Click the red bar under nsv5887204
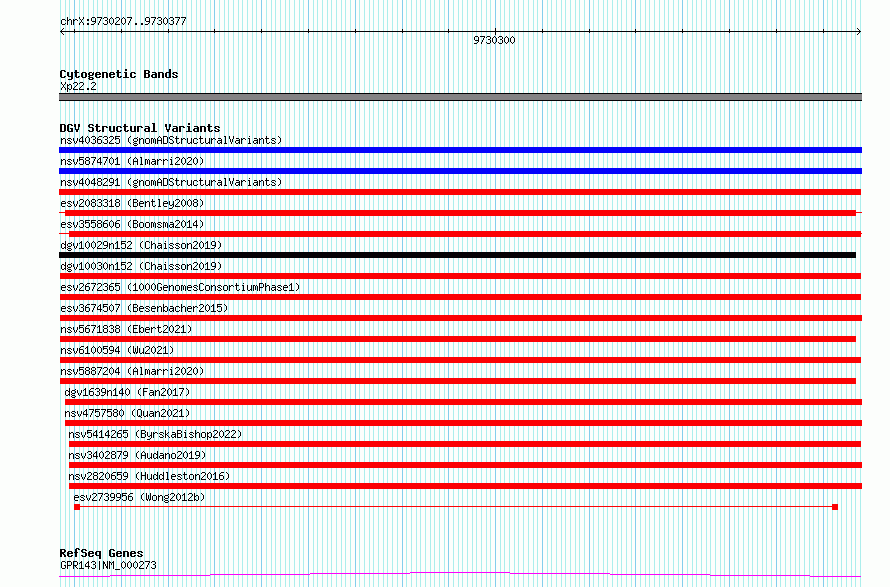 coord(457,381)
